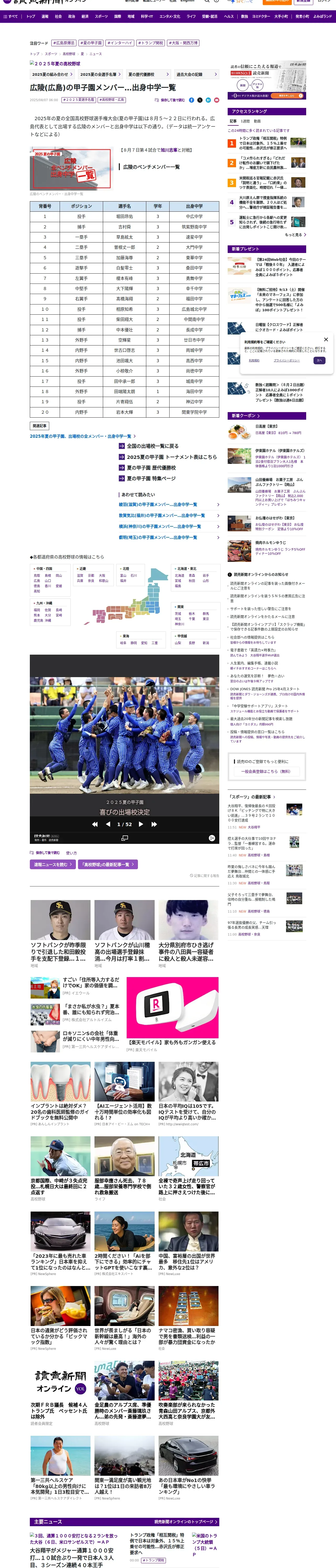Image resolution: width=336 pixels, height=1568 pixels.
Task: Open the すべて menu with hamburger icon
Action: [11, 16]
